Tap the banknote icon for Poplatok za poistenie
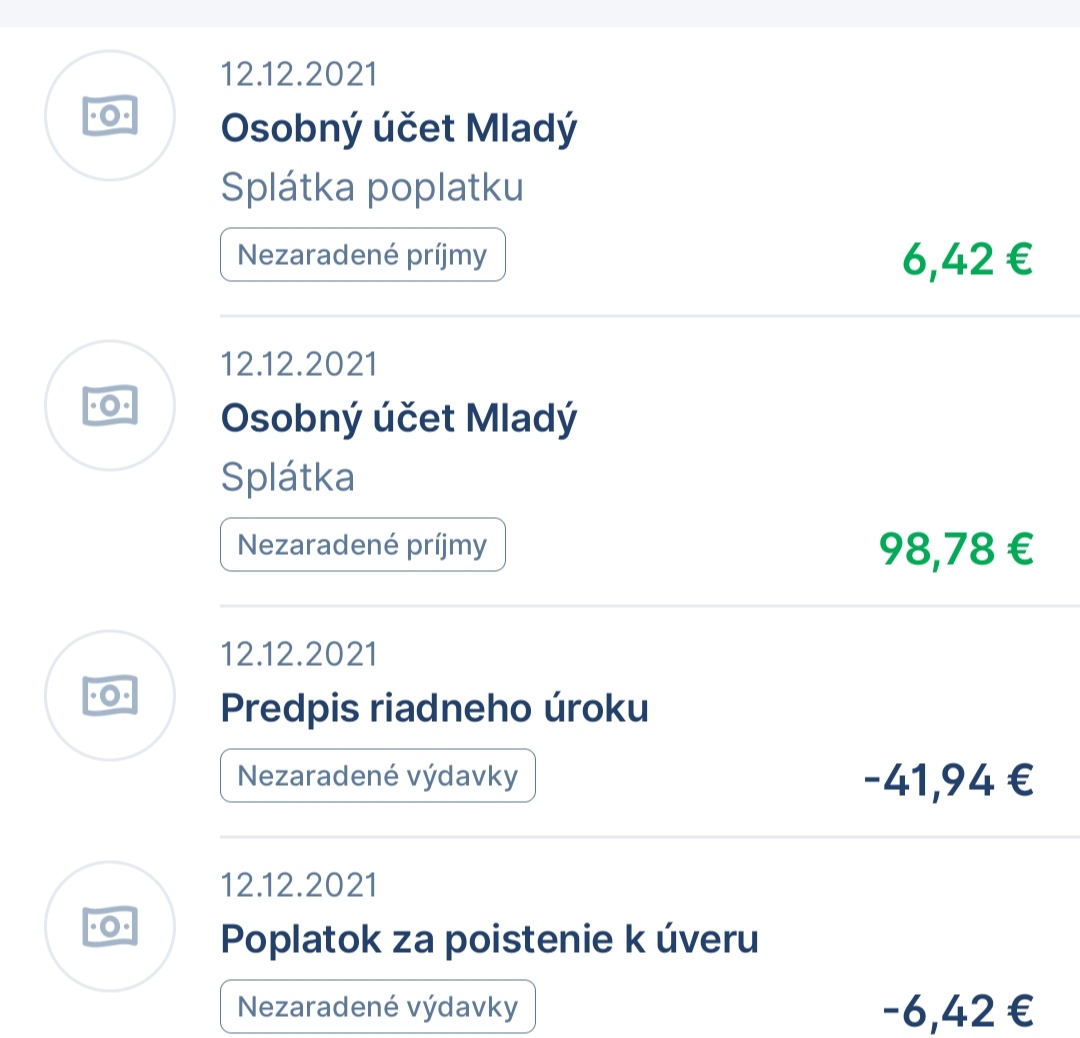The width and height of the screenshot is (1080, 1038). tap(110, 926)
